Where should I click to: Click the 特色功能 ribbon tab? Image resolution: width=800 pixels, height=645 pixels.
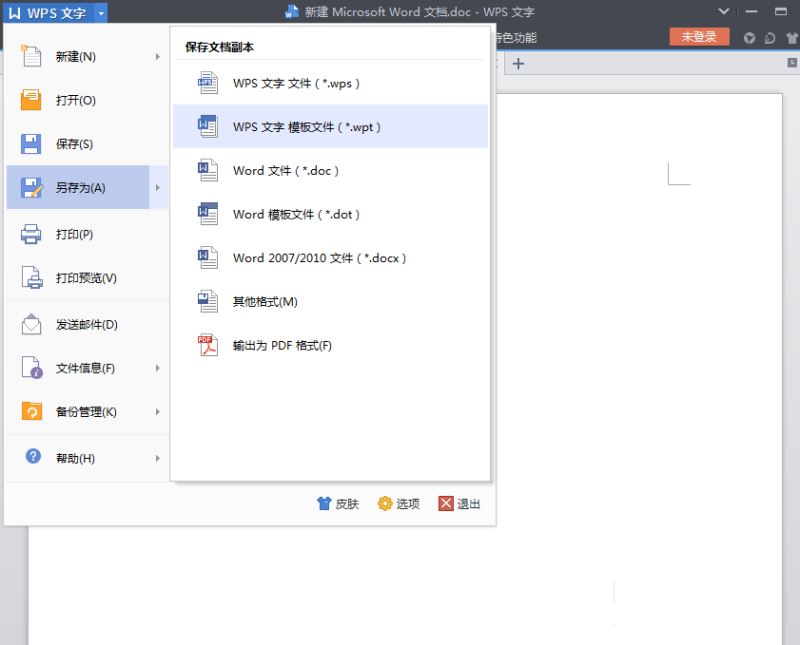tap(516, 38)
